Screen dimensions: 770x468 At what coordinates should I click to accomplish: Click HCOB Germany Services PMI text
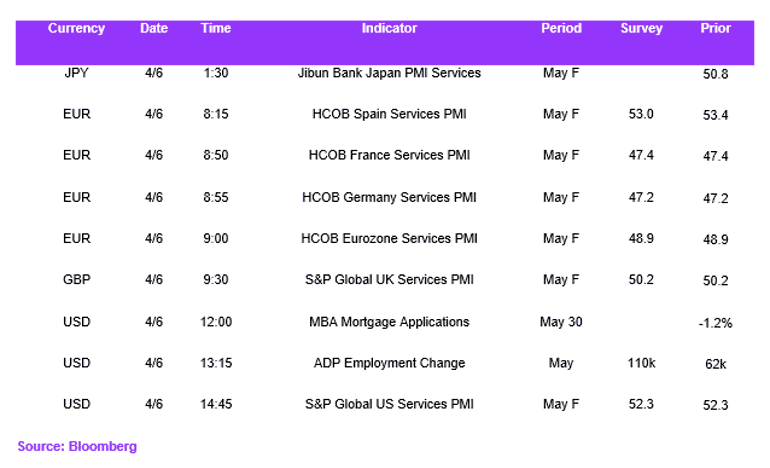(x=389, y=197)
